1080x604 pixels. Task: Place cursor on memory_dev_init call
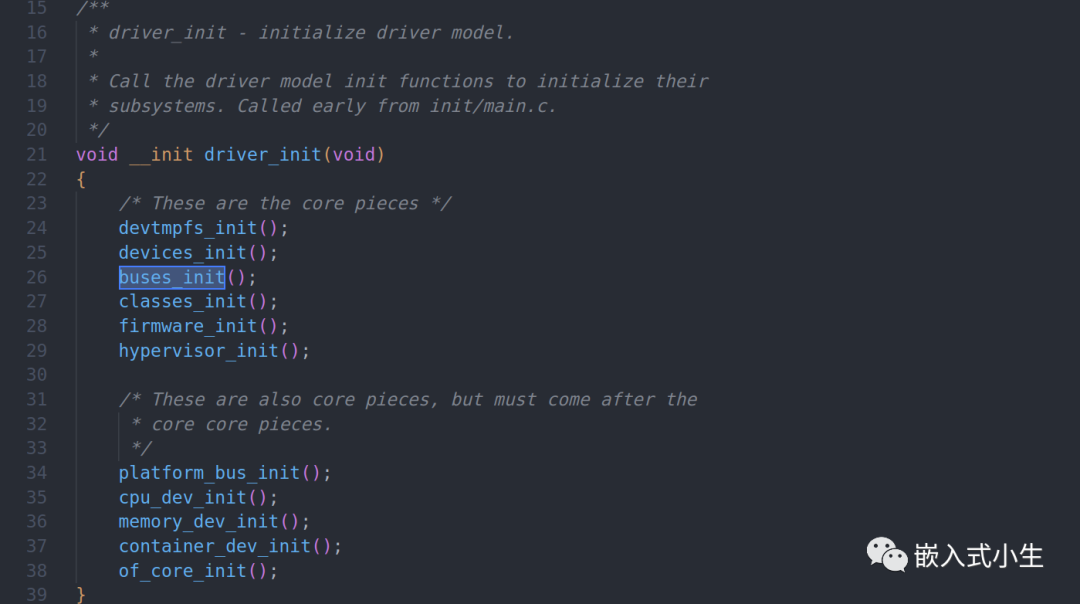click(199, 522)
